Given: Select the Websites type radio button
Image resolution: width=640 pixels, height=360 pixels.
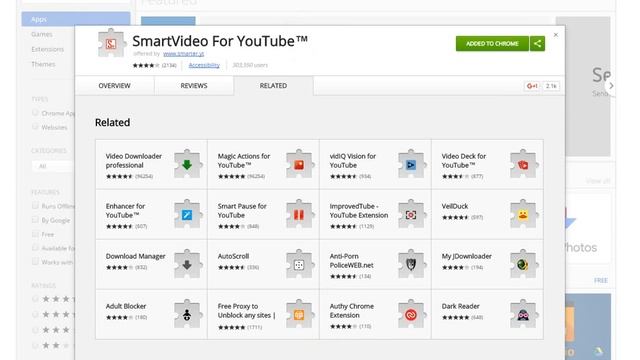Looking at the screenshot, I should point(35,127).
